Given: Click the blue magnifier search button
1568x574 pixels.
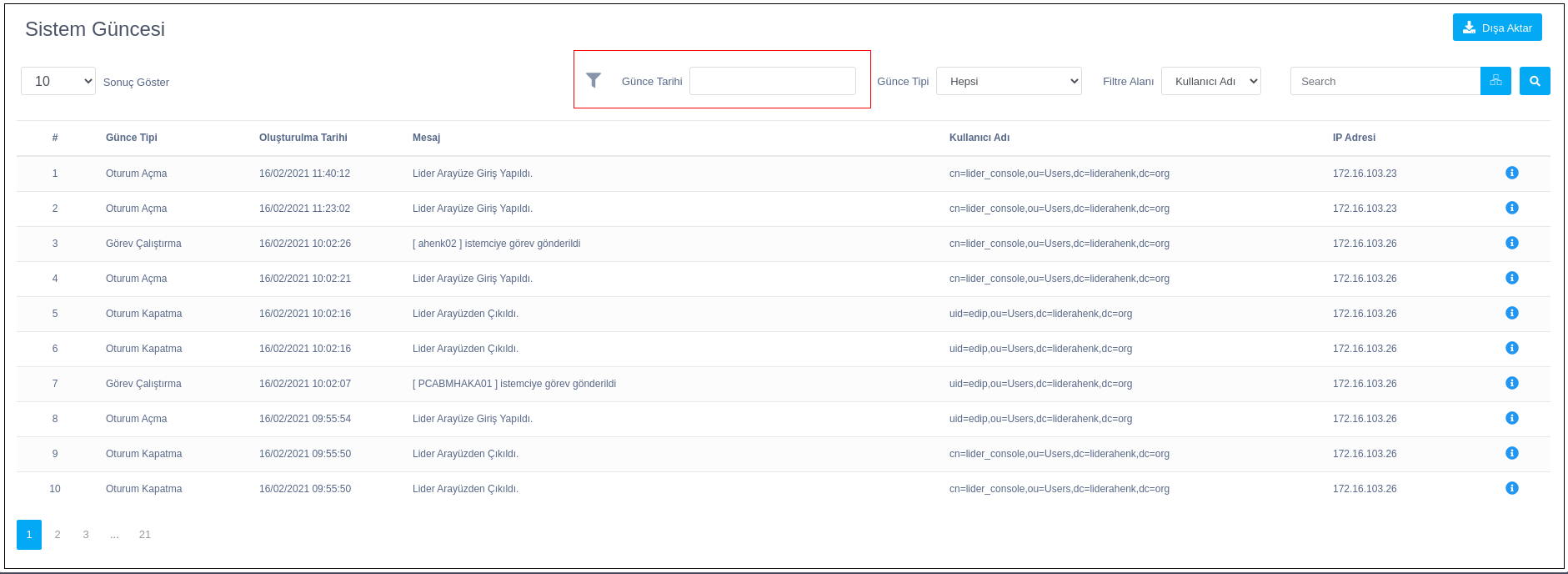Looking at the screenshot, I should pos(1534,81).
